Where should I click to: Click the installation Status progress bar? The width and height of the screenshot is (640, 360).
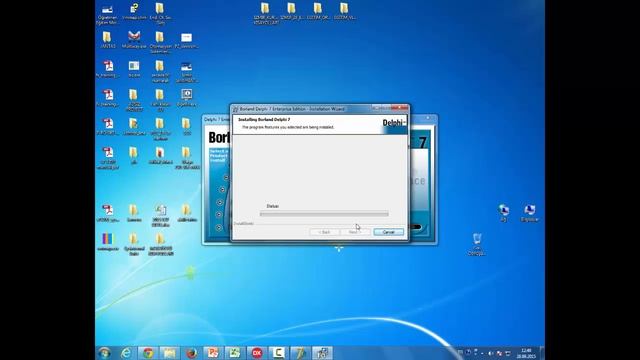(x=324, y=214)
